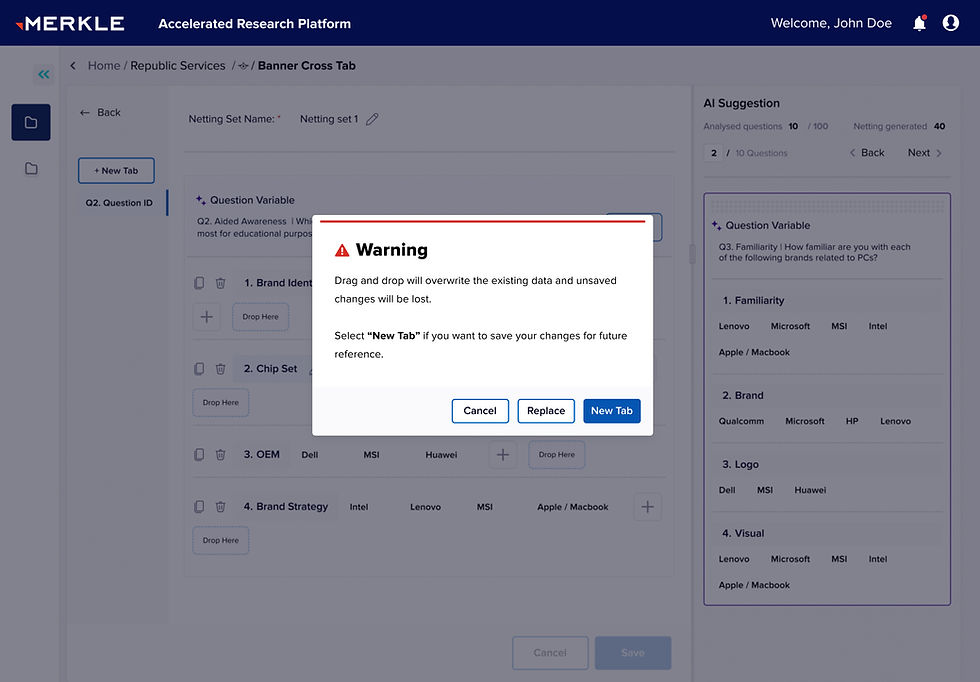
Task: Open the second folder icon in sidebar
Action: click(31, 168)
